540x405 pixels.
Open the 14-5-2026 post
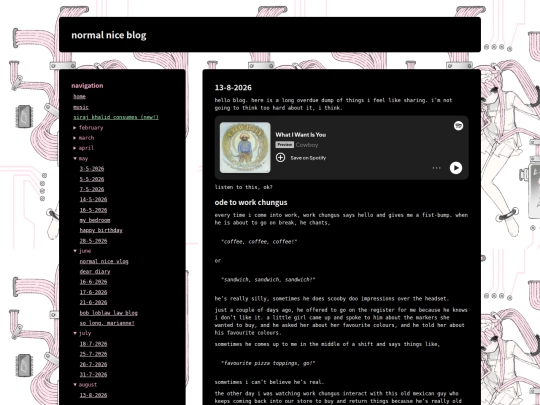pos(93,199)
